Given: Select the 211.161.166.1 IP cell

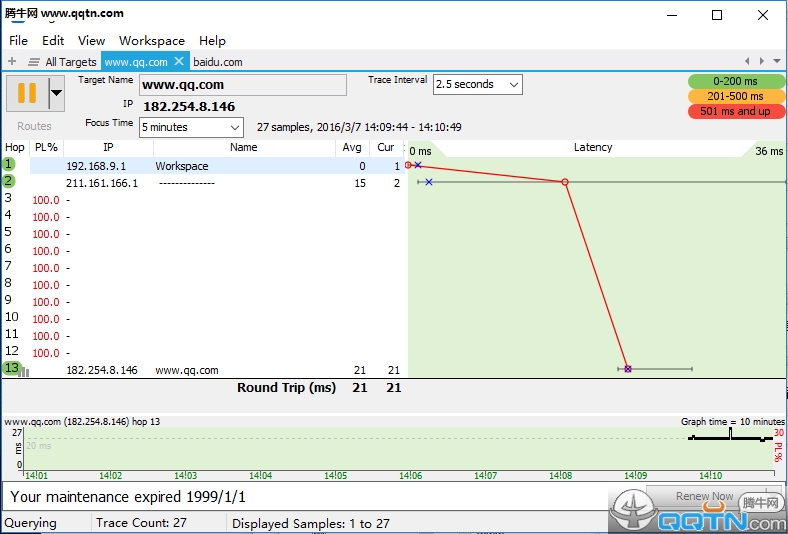Looking at the screenshot, I should (x=102, y=183).
